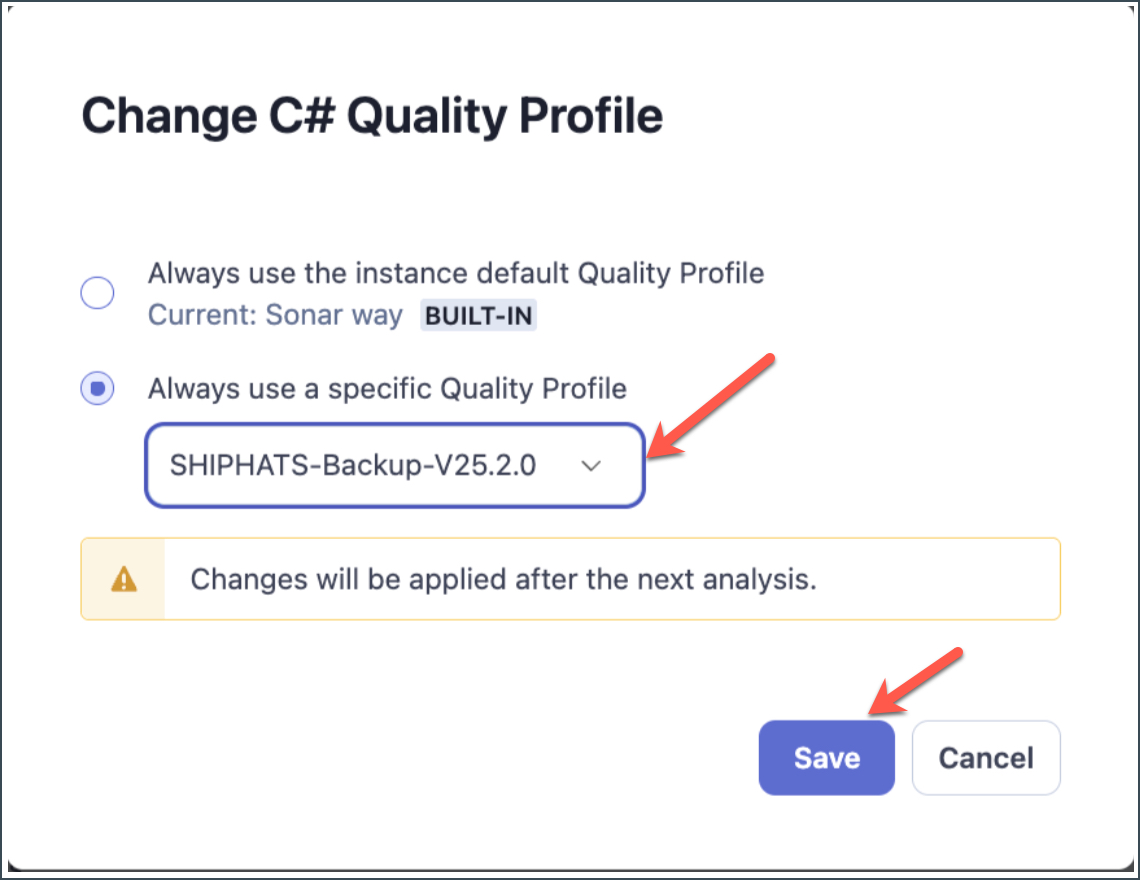
Task: Choose the specific Quality Profile radio button
Action: pyautogui.click(x=97, y=388)
